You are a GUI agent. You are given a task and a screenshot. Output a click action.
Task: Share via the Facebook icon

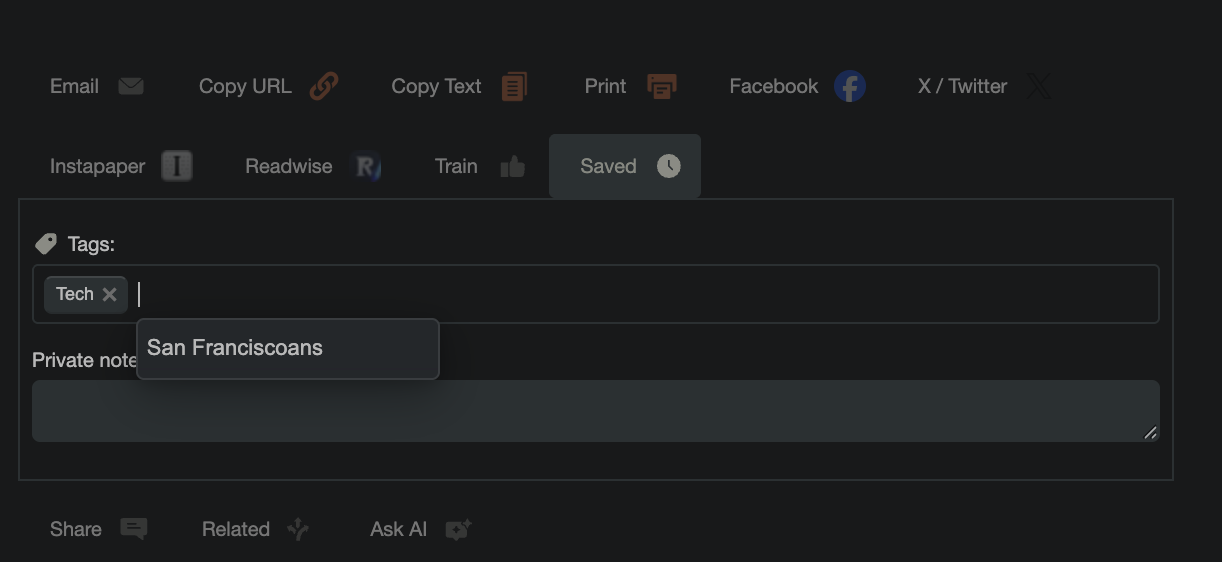[x=849, y=87]
